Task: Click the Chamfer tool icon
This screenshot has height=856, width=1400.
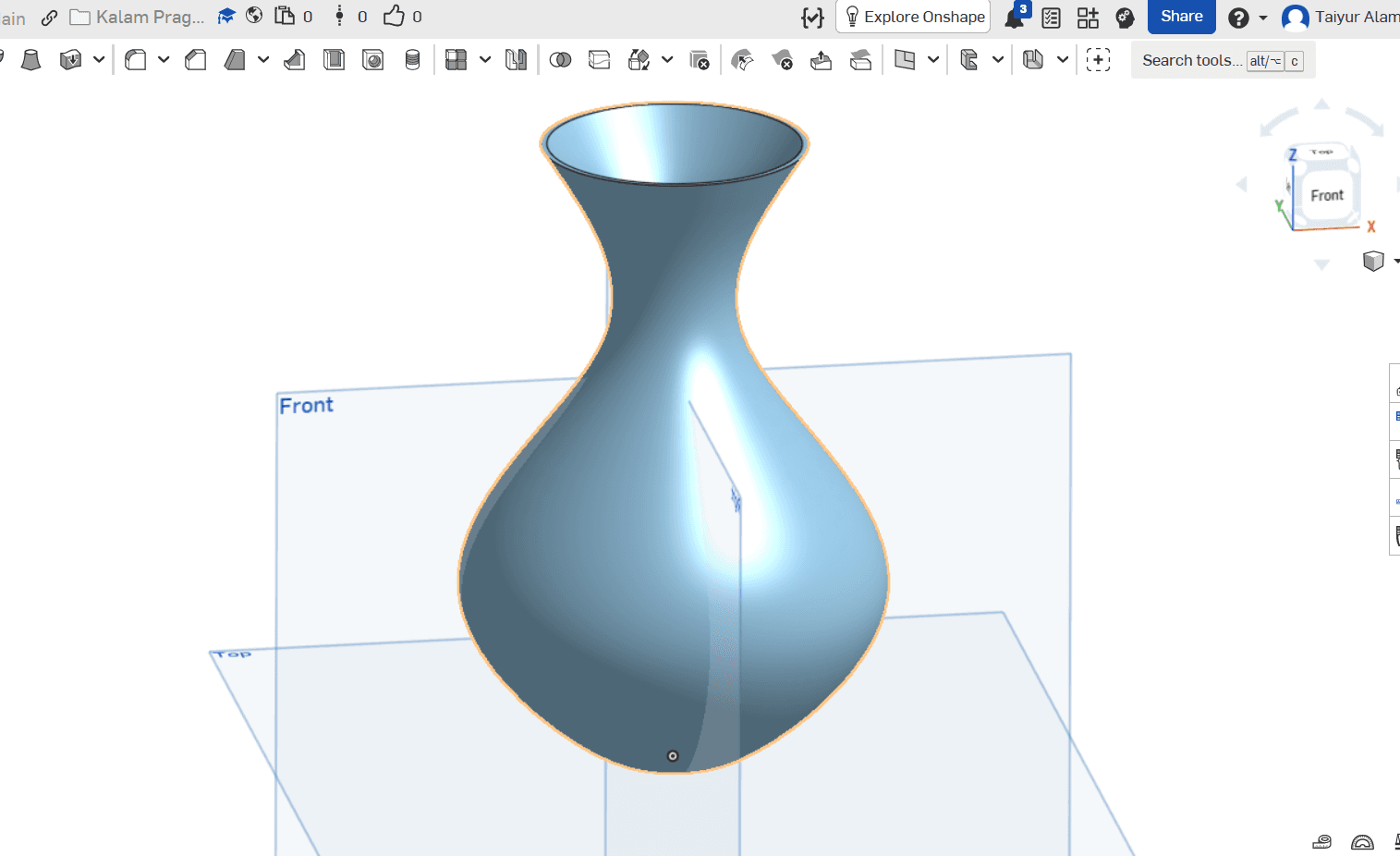Action: 195,60
